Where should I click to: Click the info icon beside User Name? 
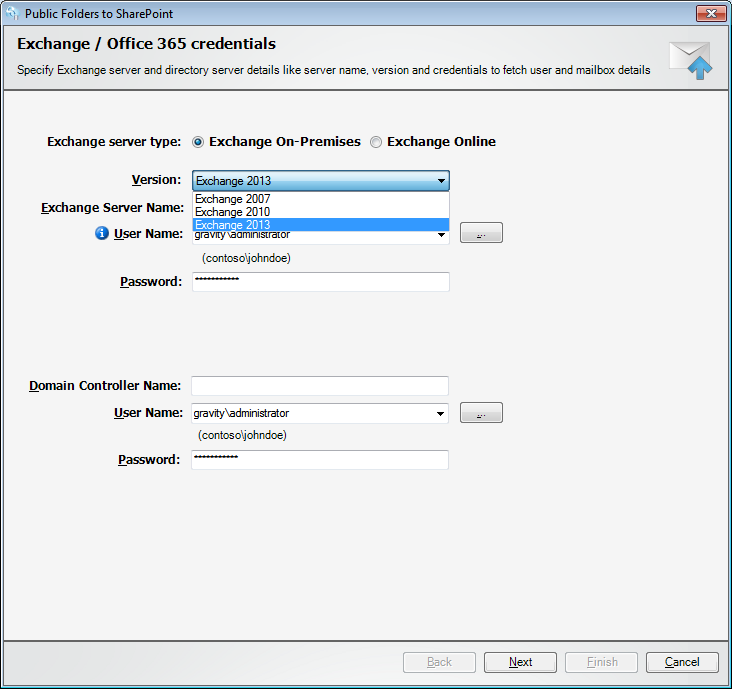click(x=102, y=233)
